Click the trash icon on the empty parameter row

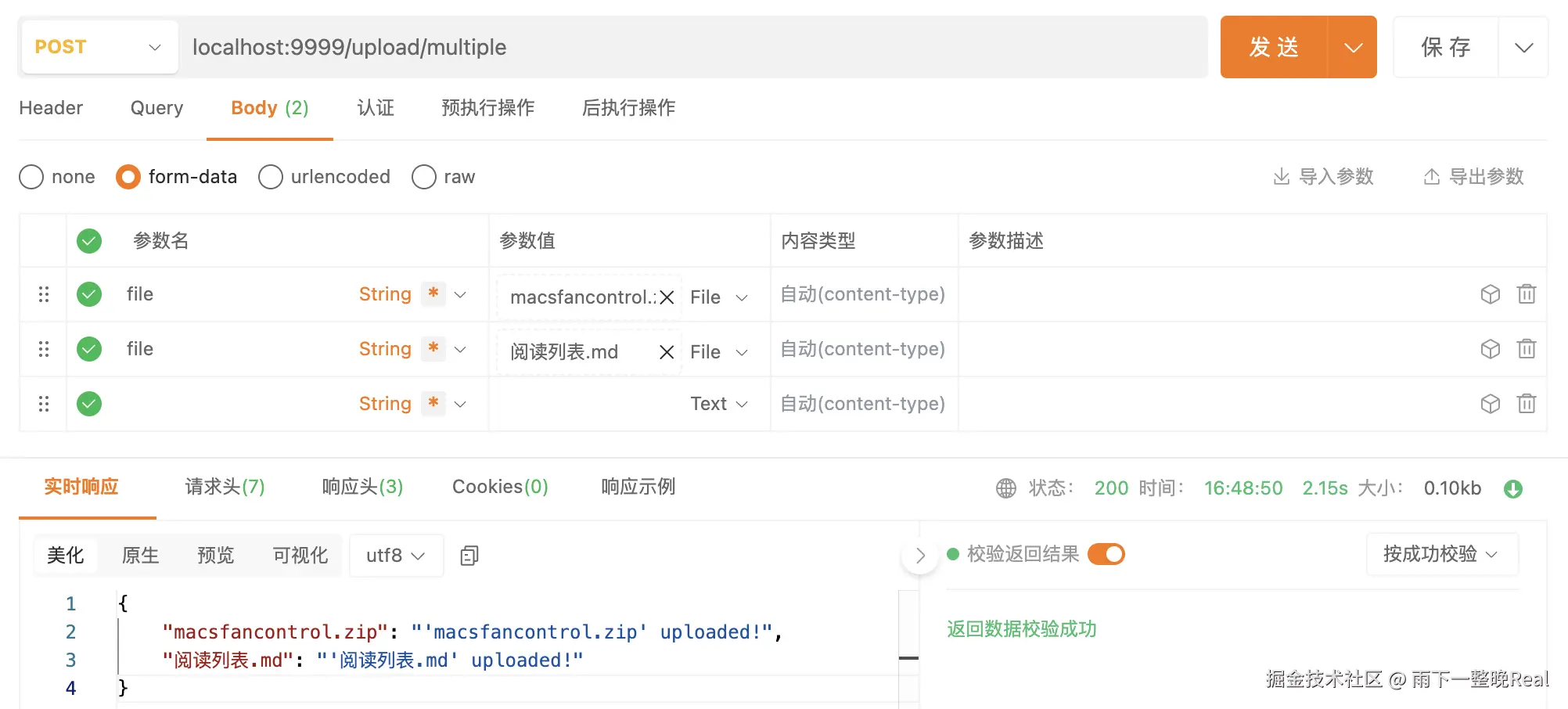(x=1526, y=404)
